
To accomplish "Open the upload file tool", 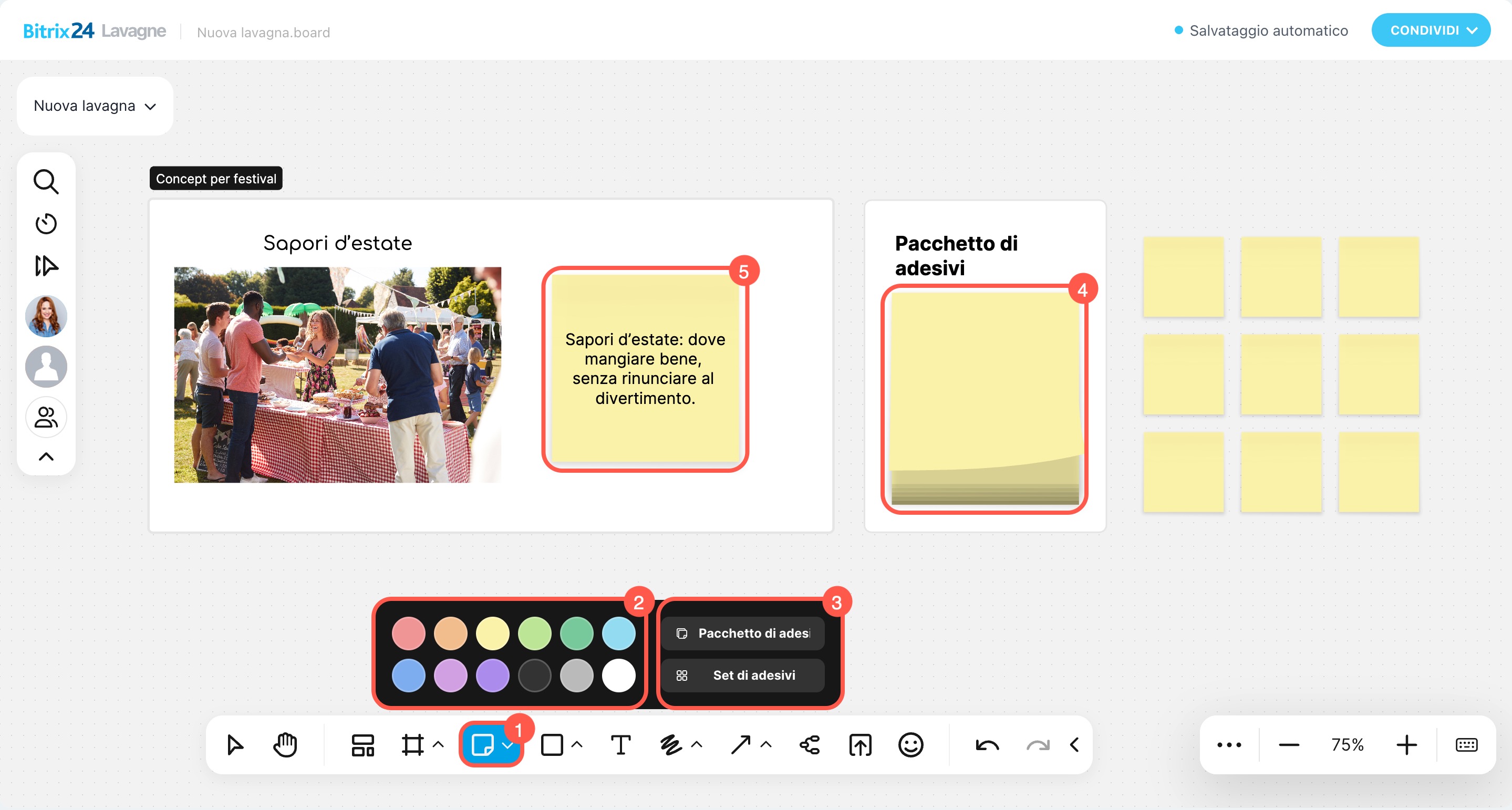I will [860, 745].
